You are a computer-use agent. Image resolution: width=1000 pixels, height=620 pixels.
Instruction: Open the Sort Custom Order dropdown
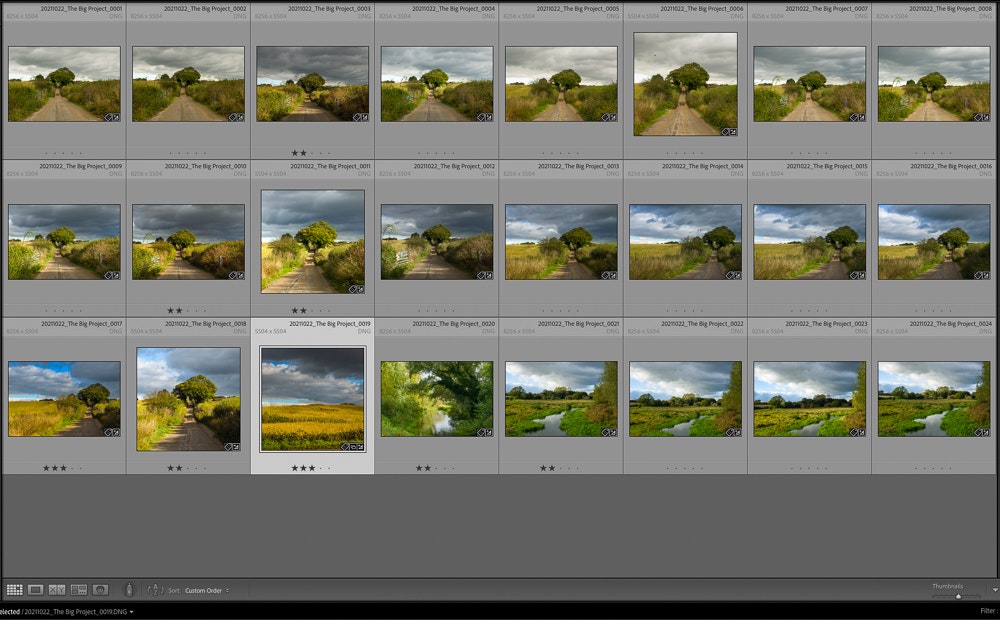(206, 591)
